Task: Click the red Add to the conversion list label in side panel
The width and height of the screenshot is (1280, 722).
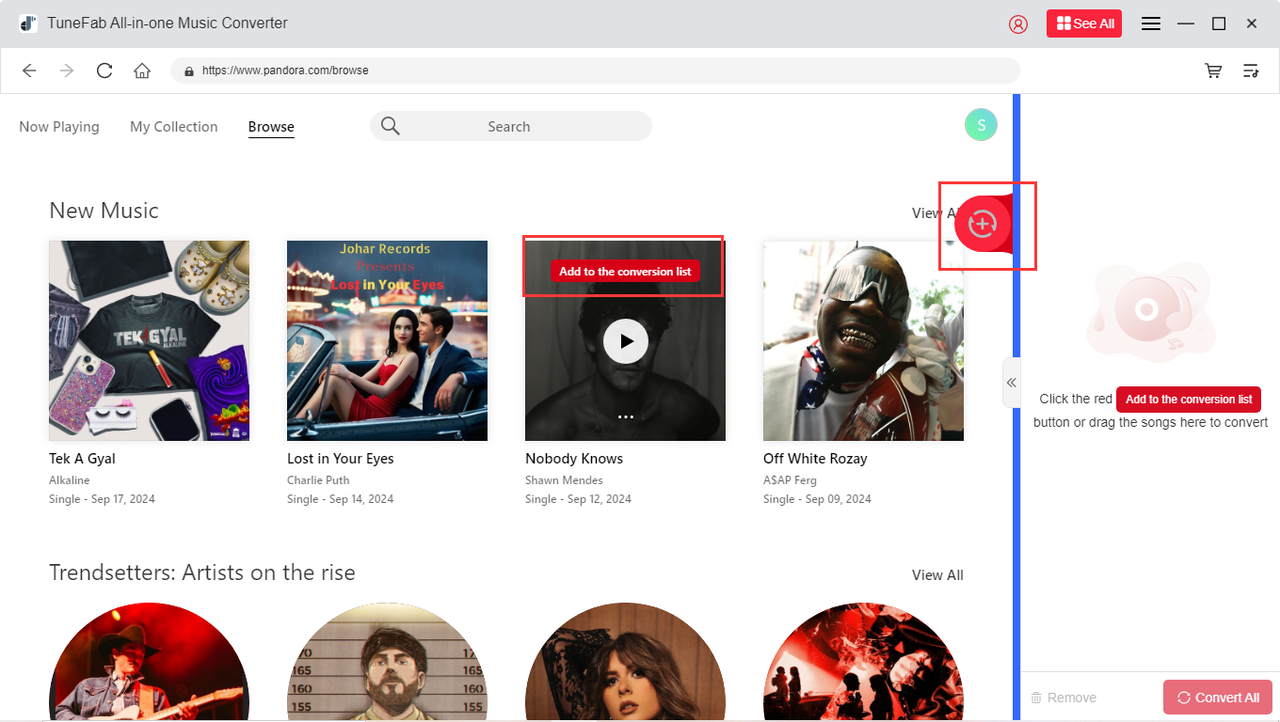Action: click(x=1188, y=399)
